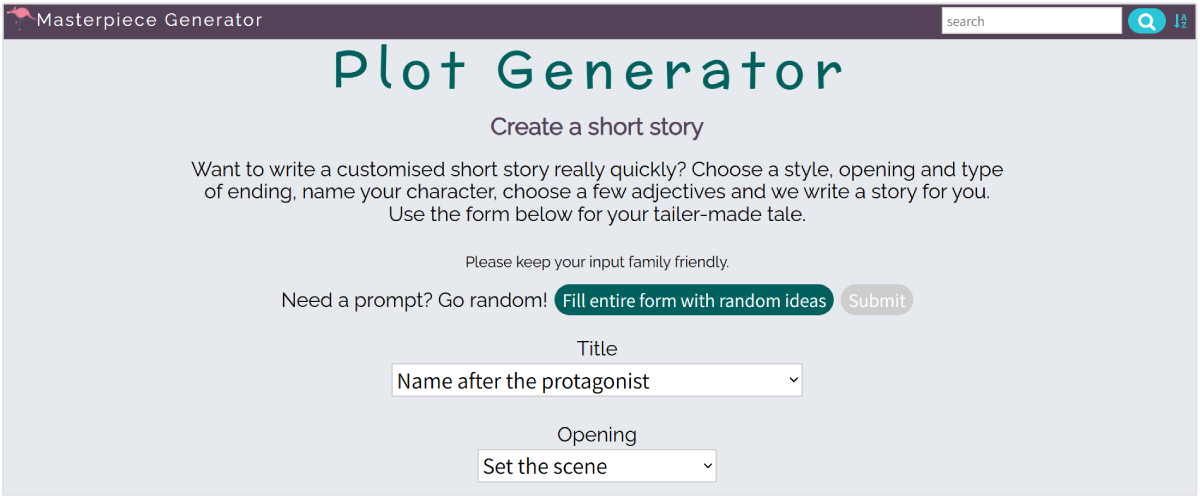The height and width of the screenshot is (499, 1200).
Task: Click the intro paragraph about customised short stories
Action: tap(597, 191)
